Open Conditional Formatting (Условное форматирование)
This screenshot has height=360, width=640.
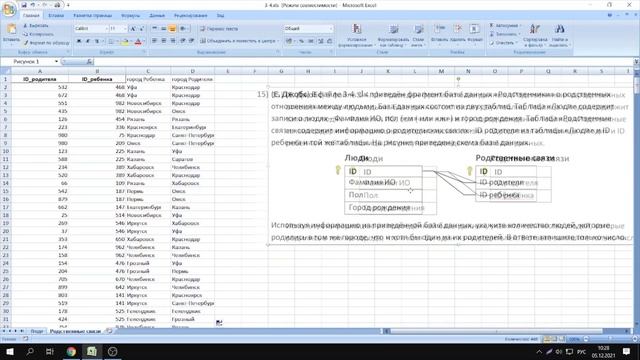(x=357, y=36)
